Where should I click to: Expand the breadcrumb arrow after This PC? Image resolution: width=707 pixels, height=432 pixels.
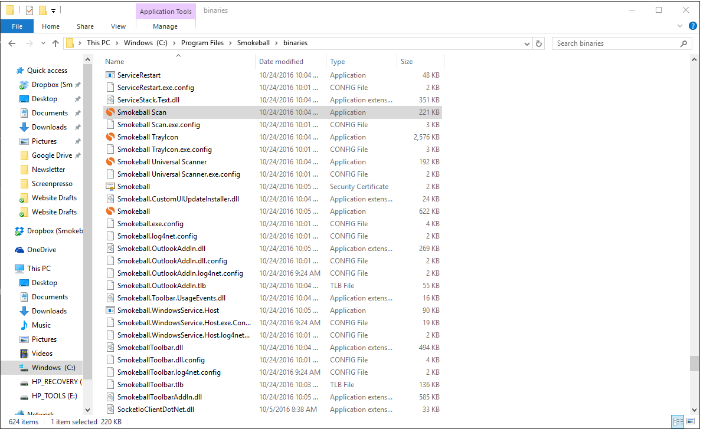[117, 43]
